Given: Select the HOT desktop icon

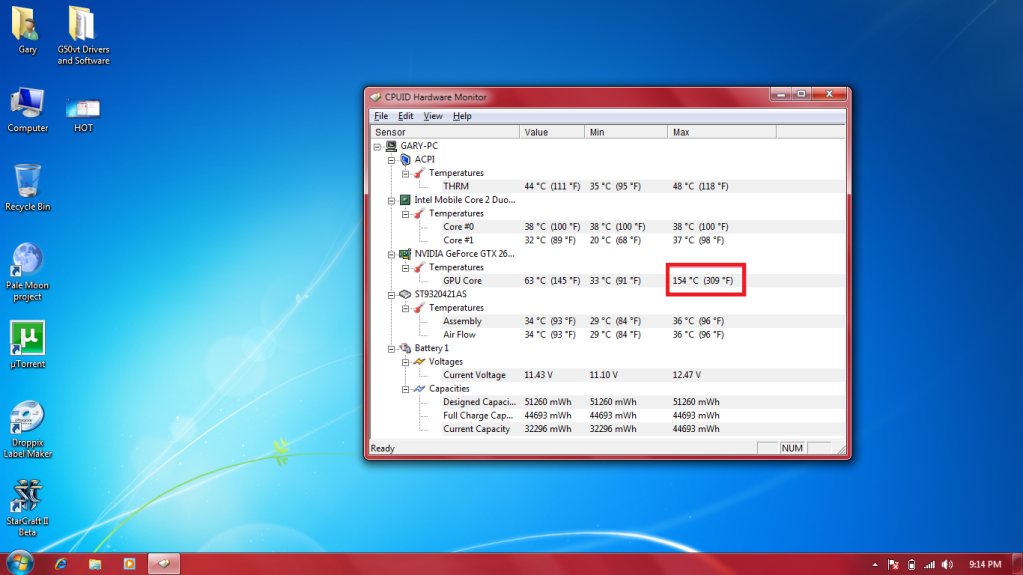Looking at the screenshot, I should coord(83,115).
